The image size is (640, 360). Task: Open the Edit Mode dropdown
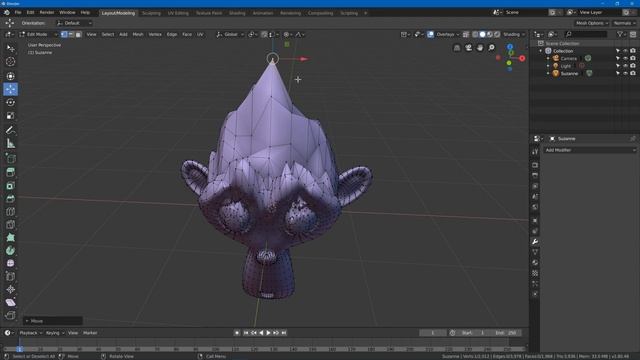38,34
